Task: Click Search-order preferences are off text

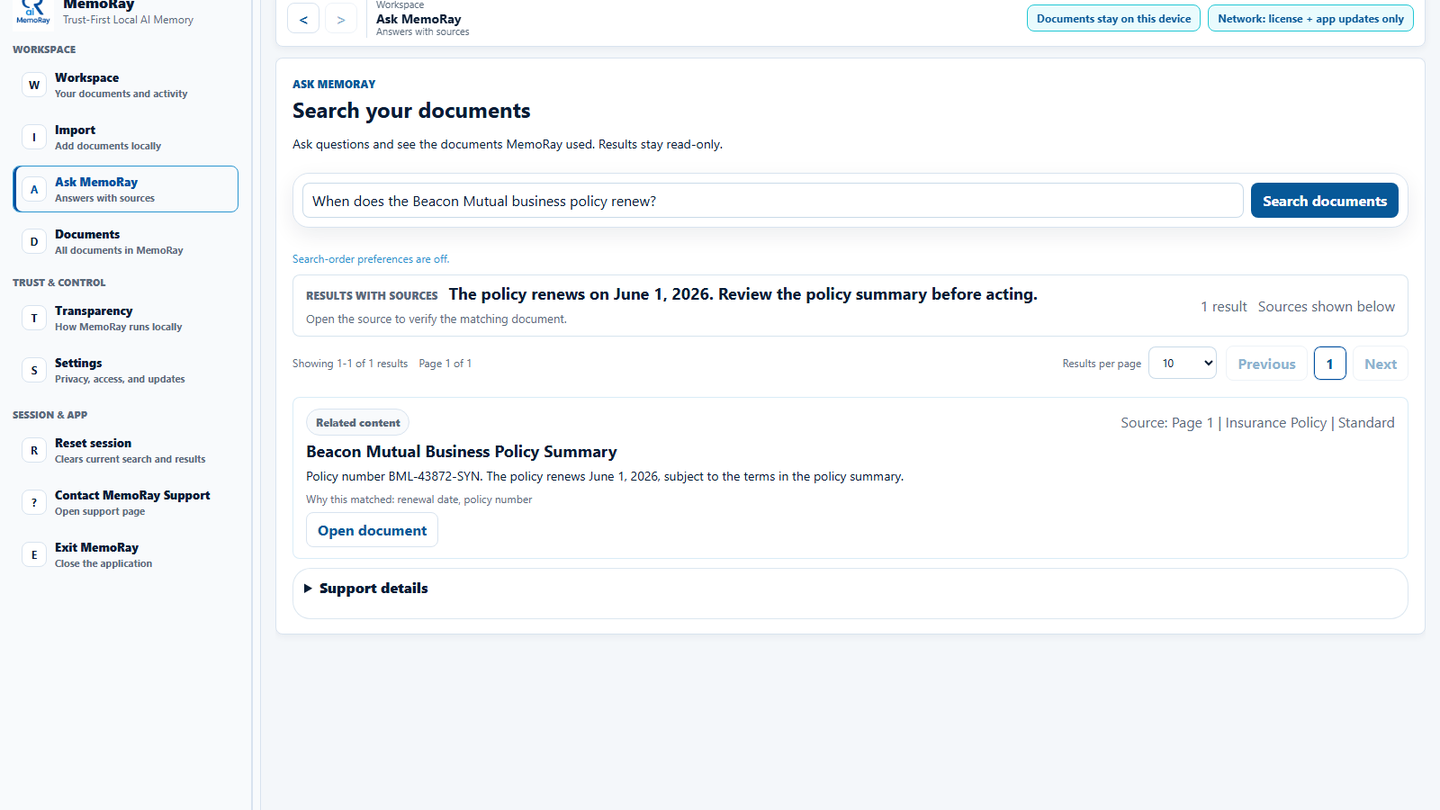Action: click(371, 259)
